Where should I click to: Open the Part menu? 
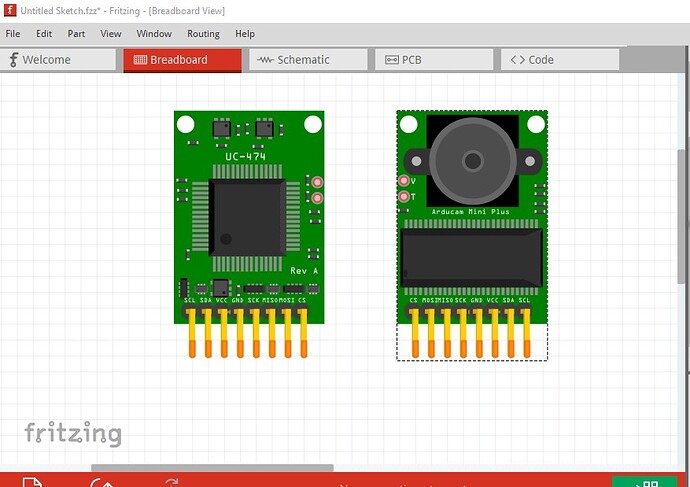click(76, 34)
